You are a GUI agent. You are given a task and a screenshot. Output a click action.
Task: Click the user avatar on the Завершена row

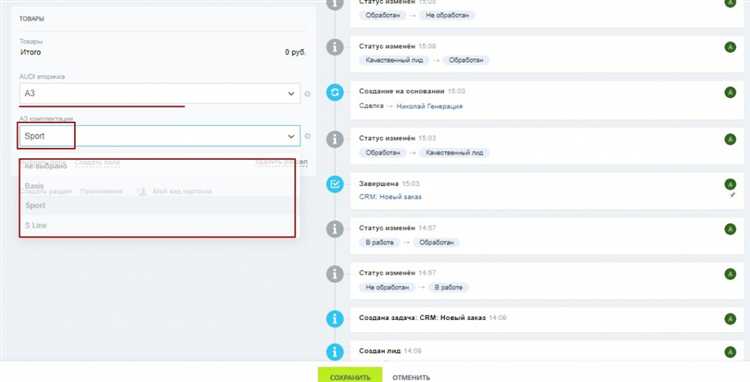coord(730,184)
